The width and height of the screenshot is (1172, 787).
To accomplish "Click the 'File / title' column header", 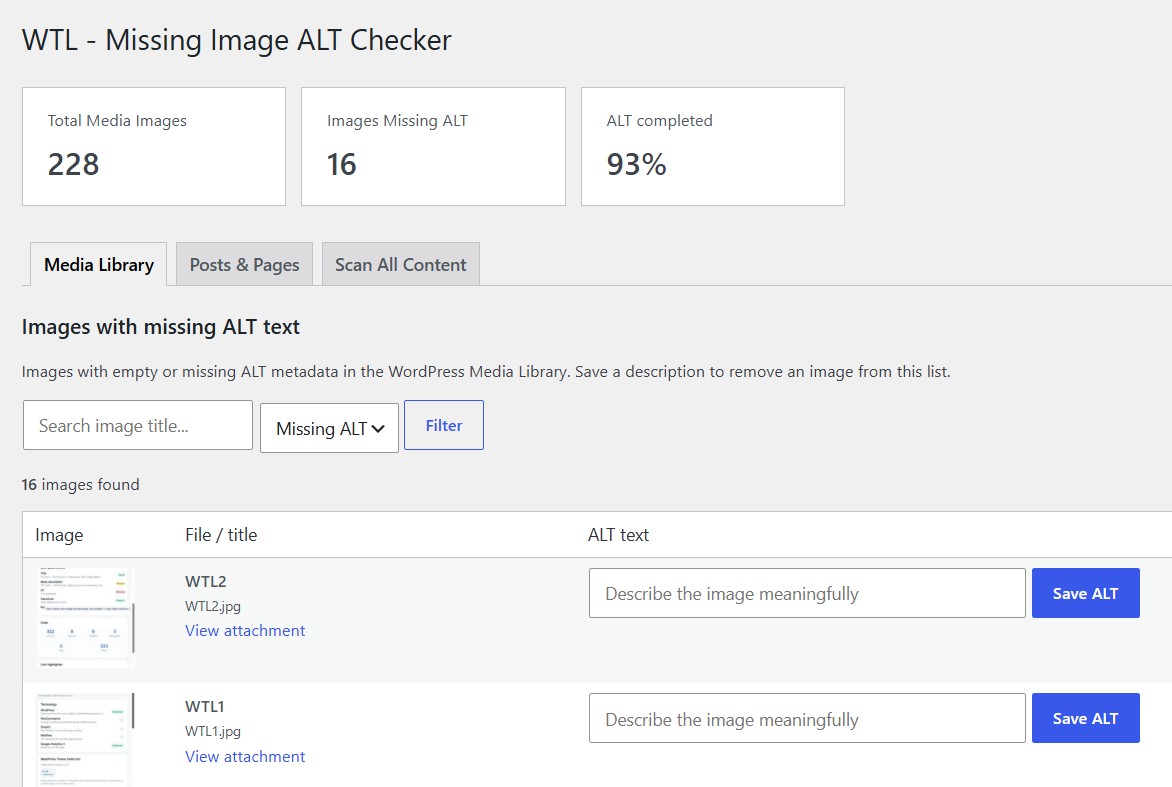I will [221, 535].
